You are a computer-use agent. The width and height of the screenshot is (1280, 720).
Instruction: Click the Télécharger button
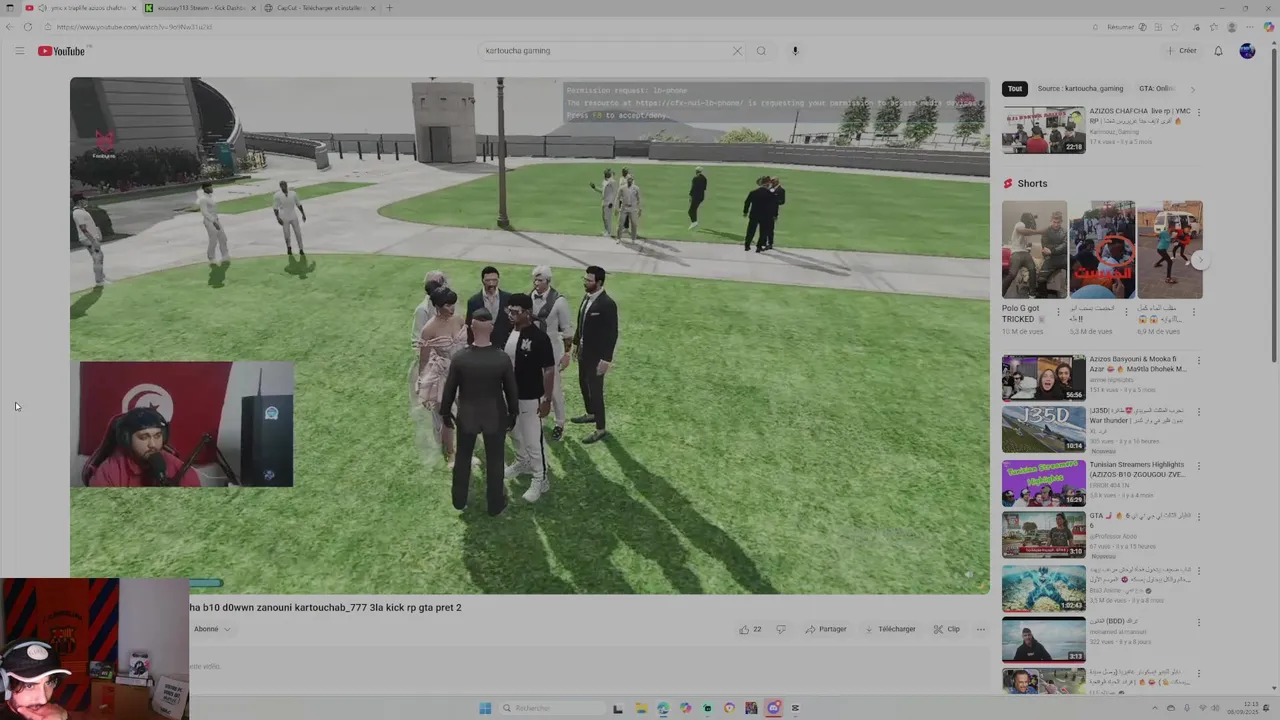[x=890, y=629]
